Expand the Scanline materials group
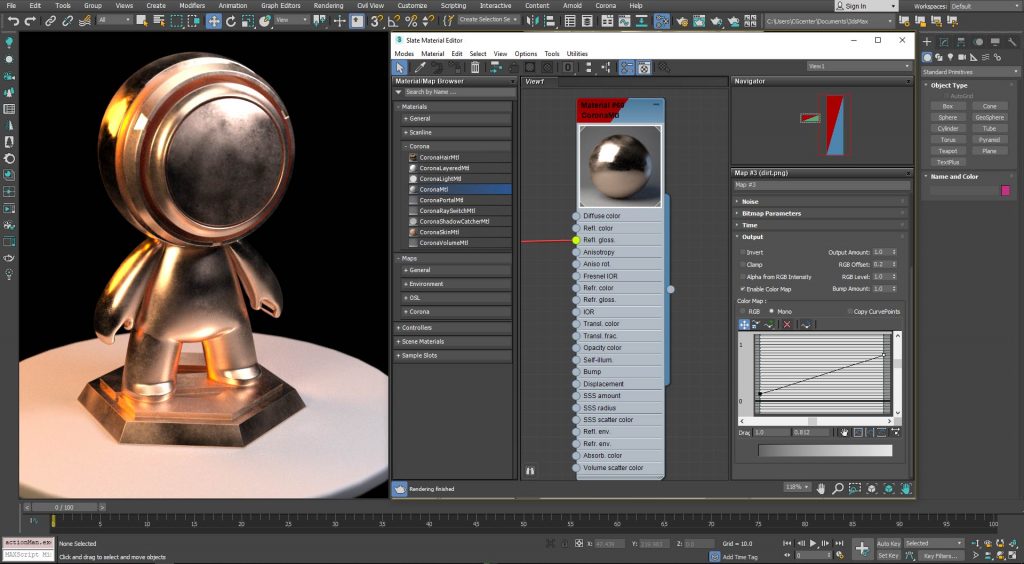 420,132
